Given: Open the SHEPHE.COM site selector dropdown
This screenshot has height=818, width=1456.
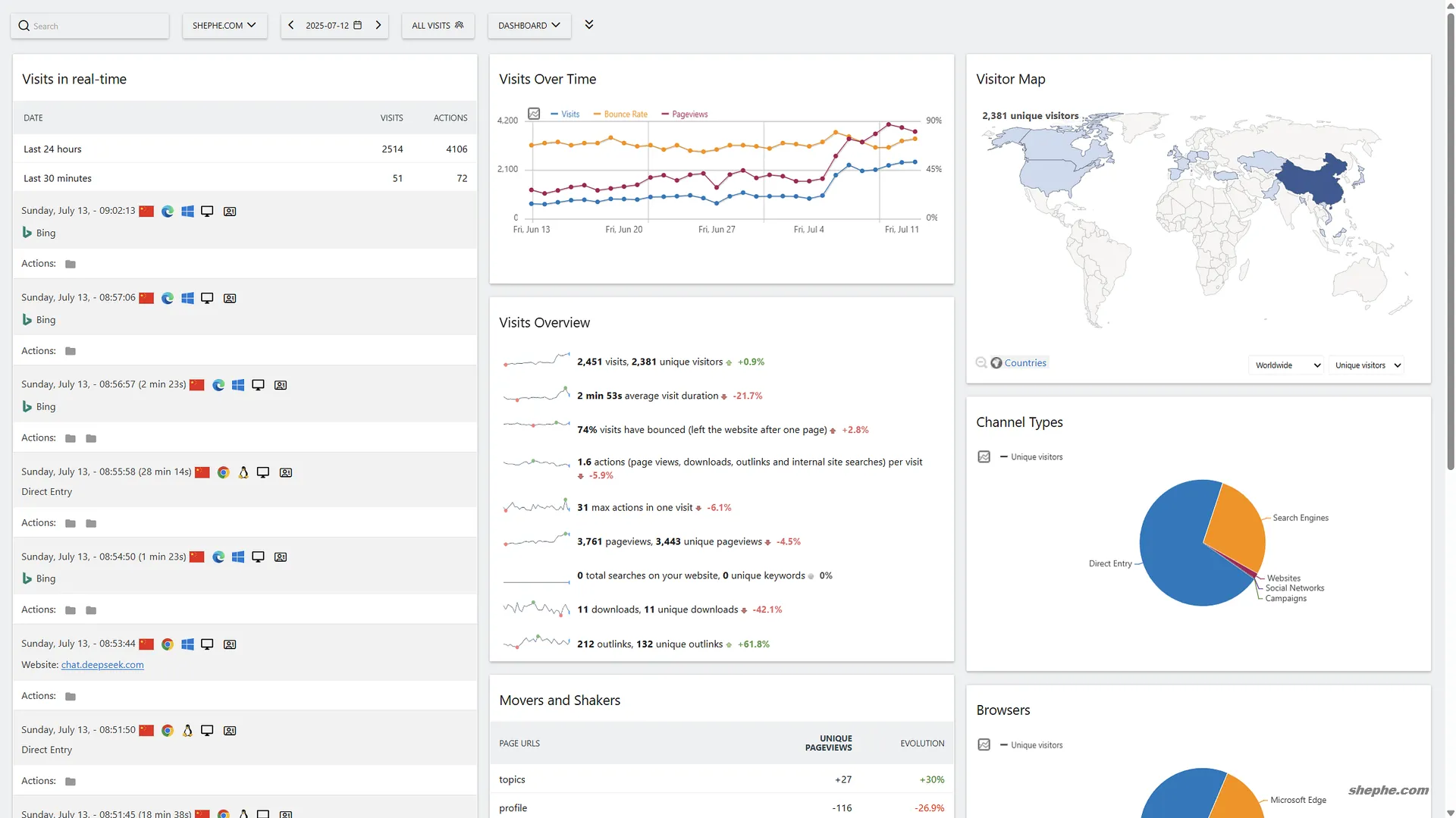Looking at the screenshot, I should 224,26.
